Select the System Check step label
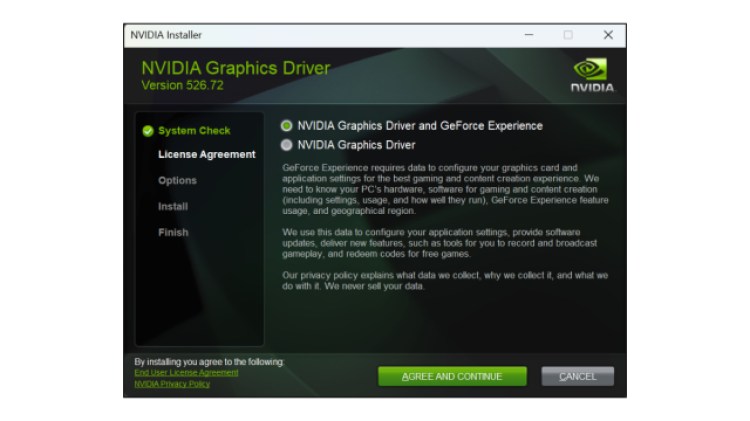Image resolution: width=750 pixels, height=421 pixels. click(194, 130)
